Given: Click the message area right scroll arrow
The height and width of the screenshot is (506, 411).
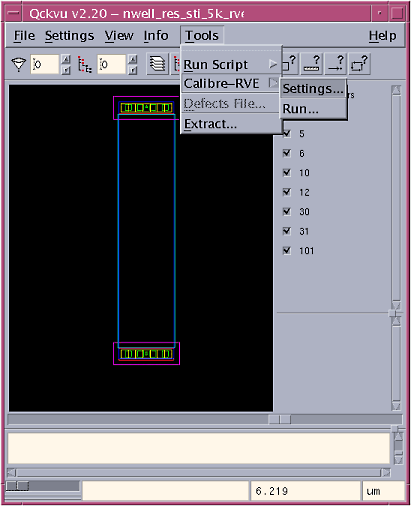Looking at the screenshot, I should coord(386,472).
